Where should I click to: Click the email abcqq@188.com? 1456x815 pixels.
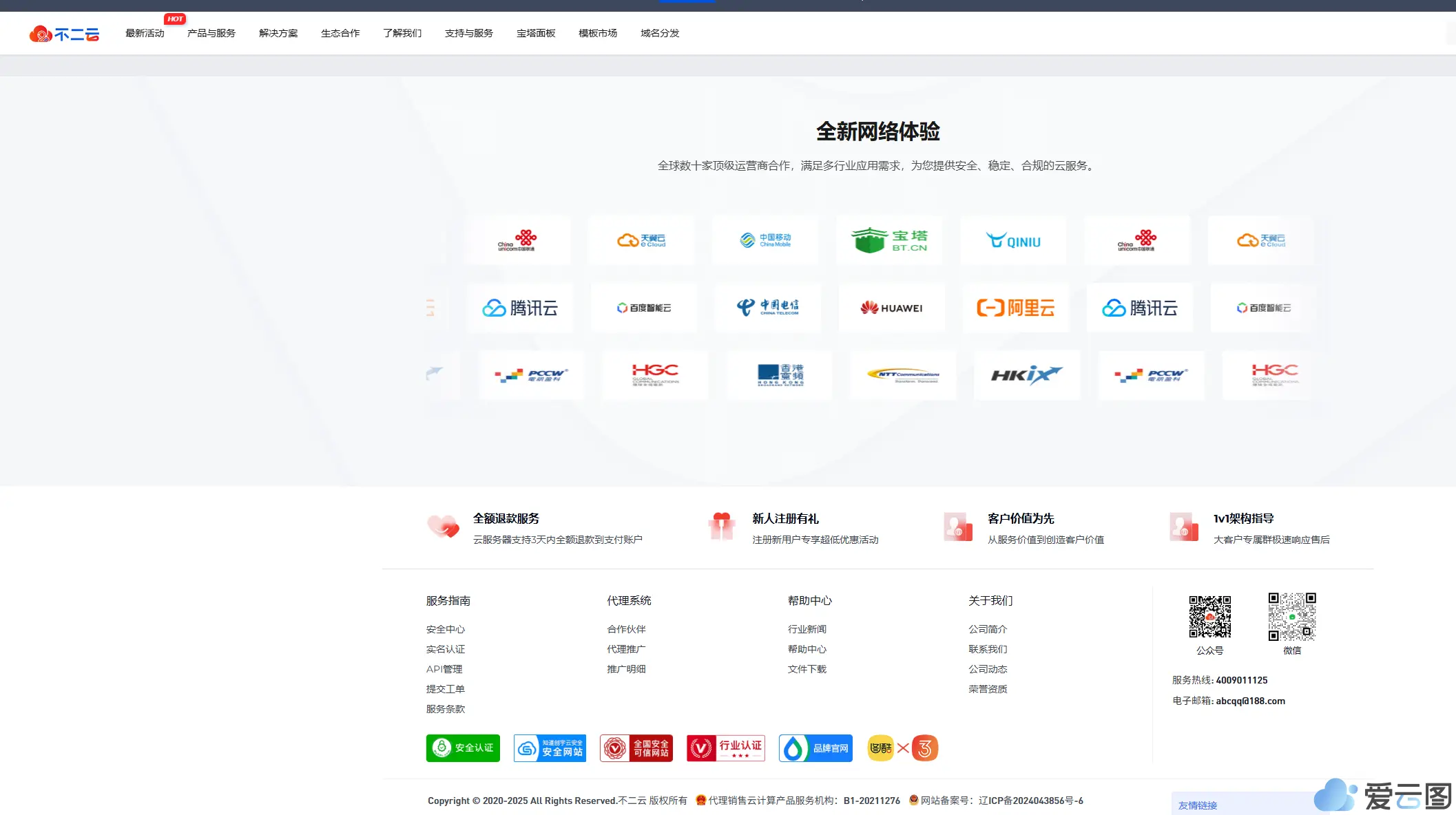coord(1251,701)
